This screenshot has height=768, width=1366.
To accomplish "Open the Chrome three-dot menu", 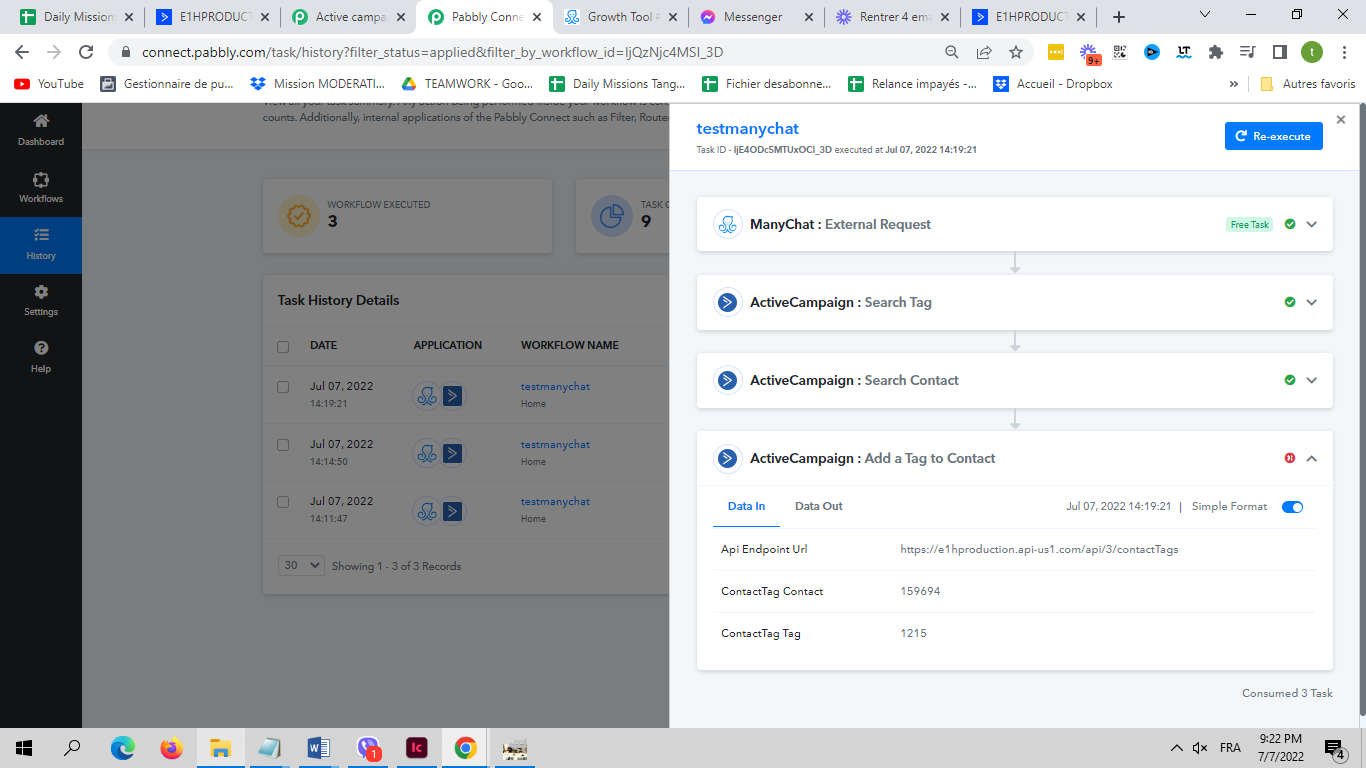I will (x=1343, y=52).
